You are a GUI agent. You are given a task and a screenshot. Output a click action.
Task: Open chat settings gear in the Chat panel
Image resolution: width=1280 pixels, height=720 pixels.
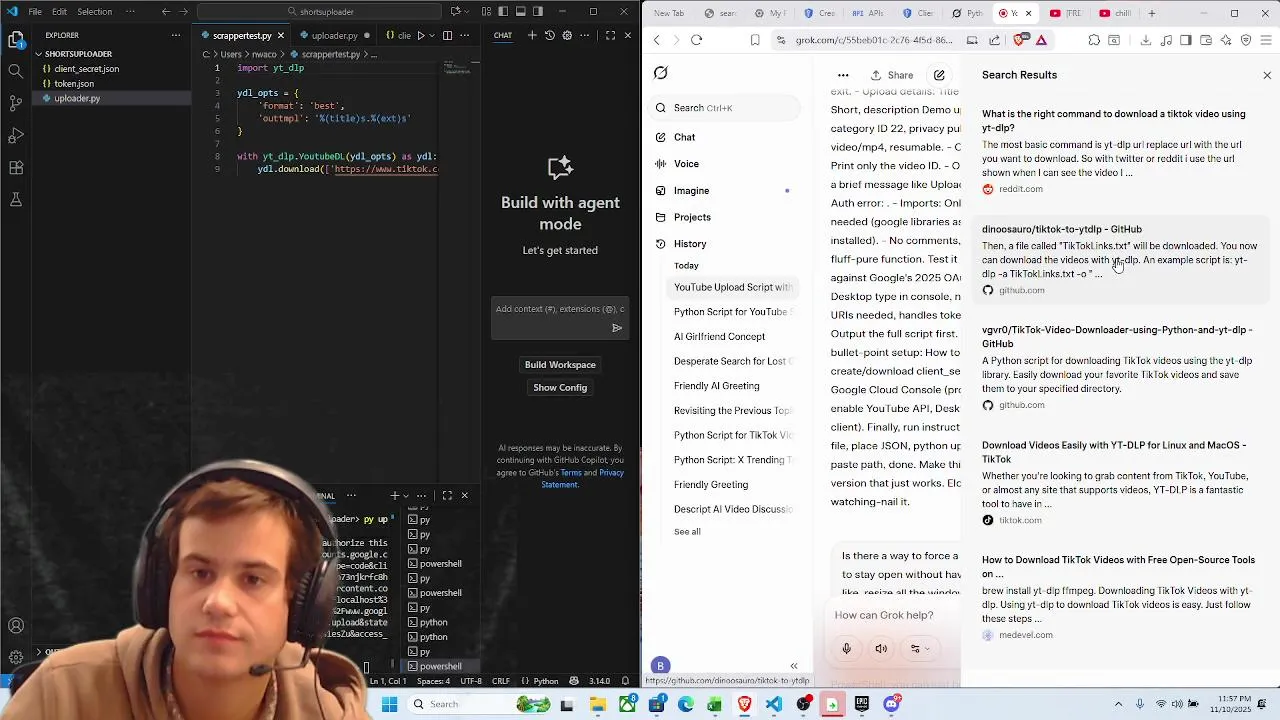(x=567, y=35)
